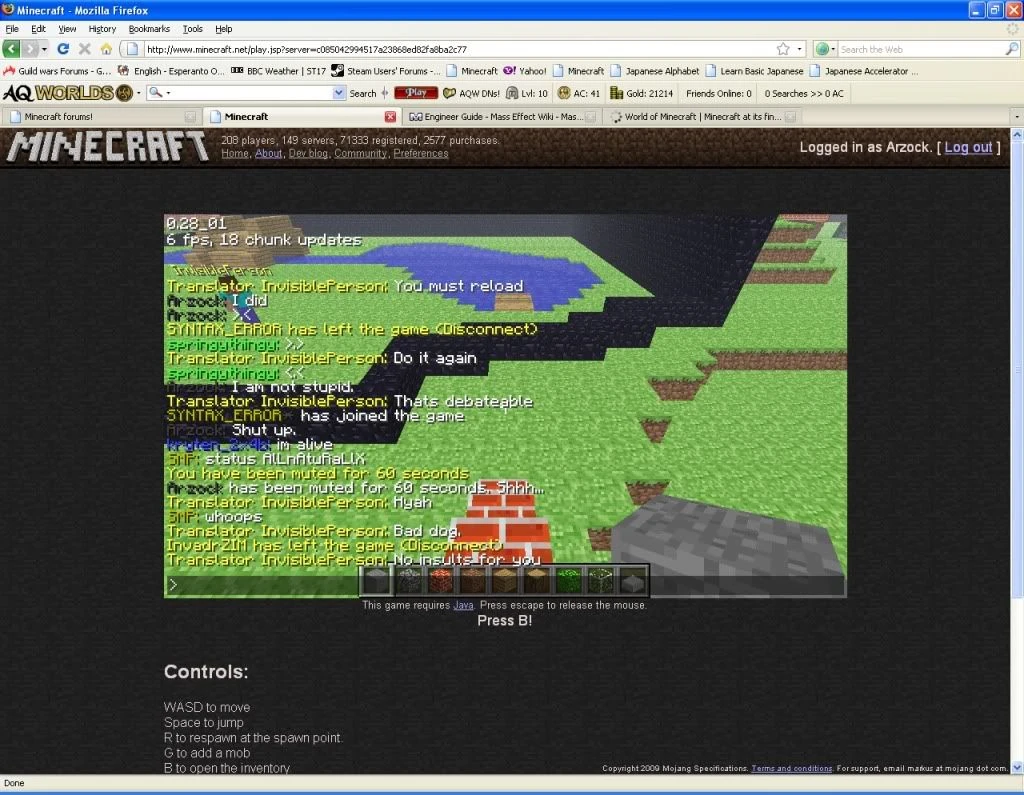1024x795 pixels.
Task: Open back/forward history dropdown arrow
Action: coord(44,49)
